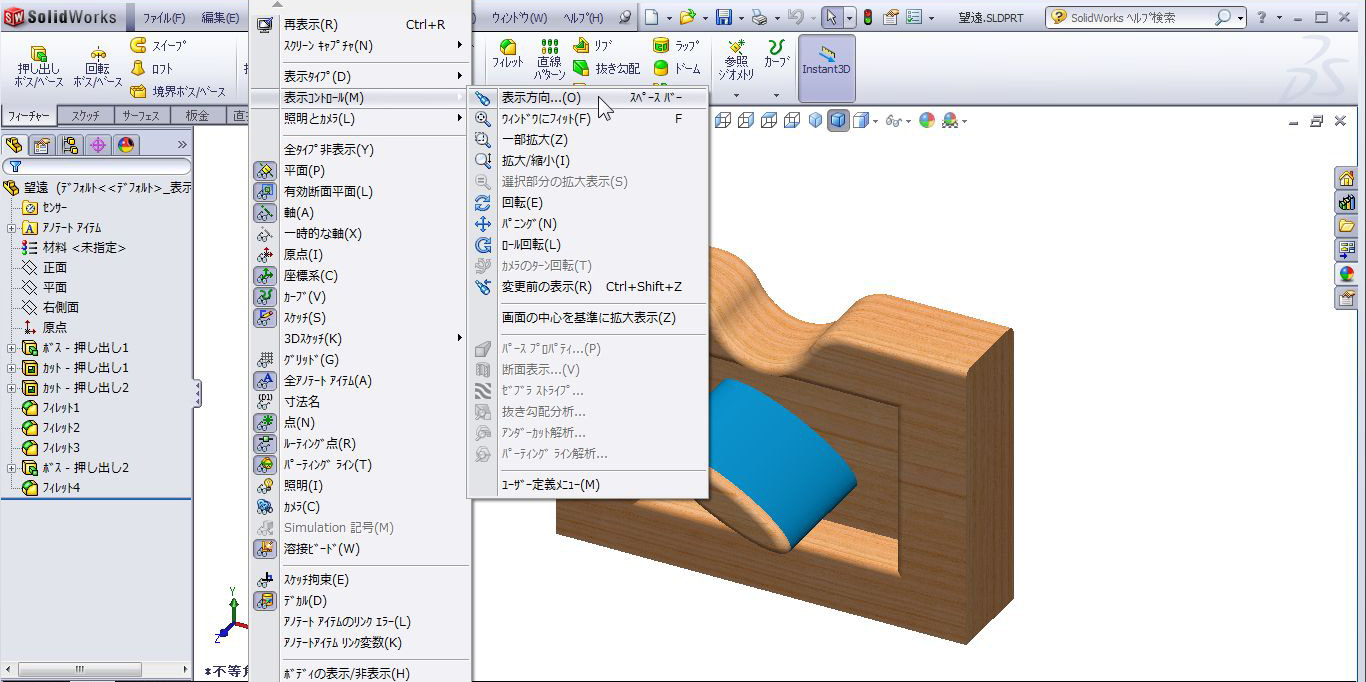This screenshot has height=682, width=1366.
Task: Click the ドーム dome tool
Action: point(677,69)
